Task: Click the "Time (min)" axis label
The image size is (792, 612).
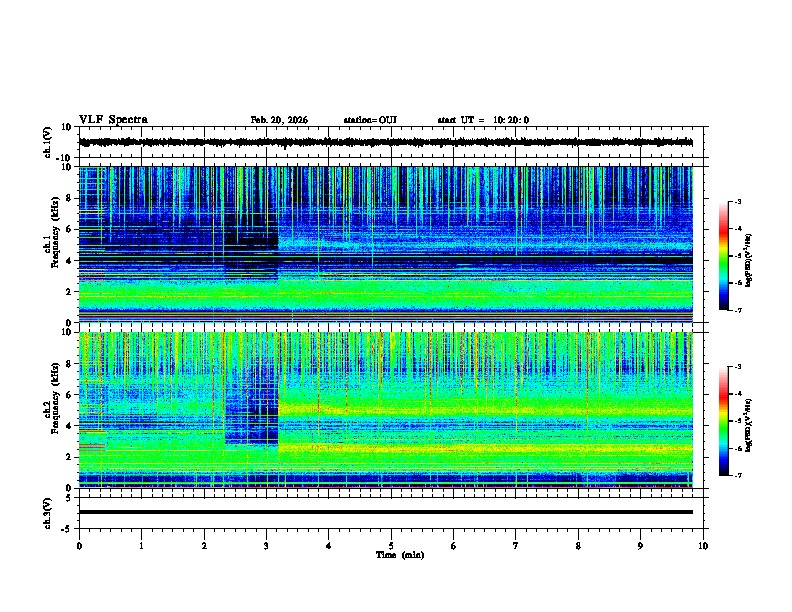Action: [x=400, y=555]
